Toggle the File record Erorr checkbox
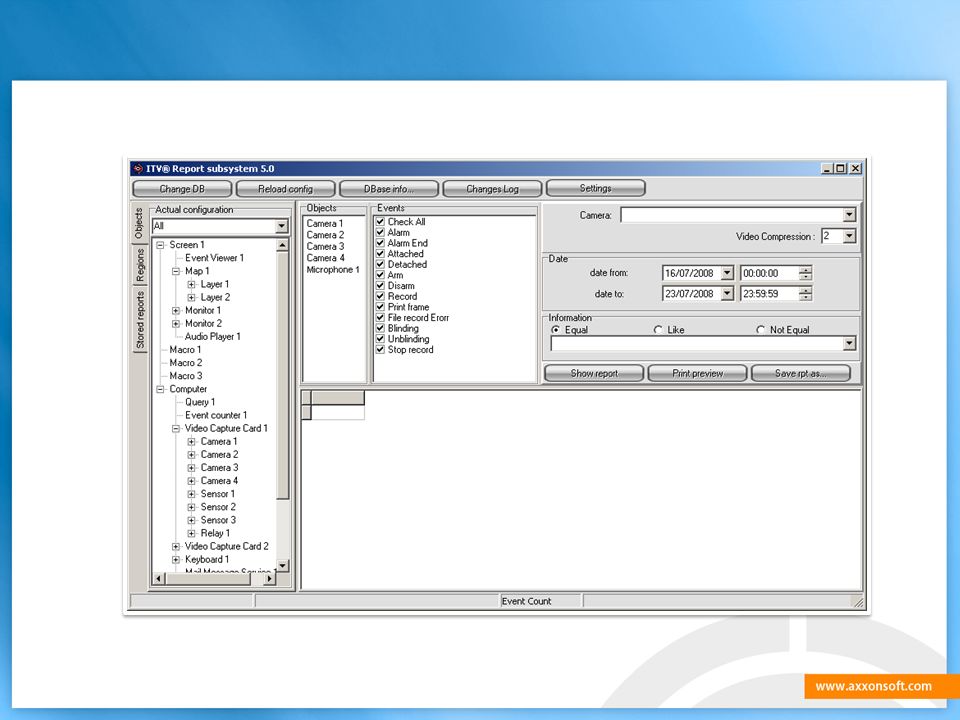 pos(380,318)
